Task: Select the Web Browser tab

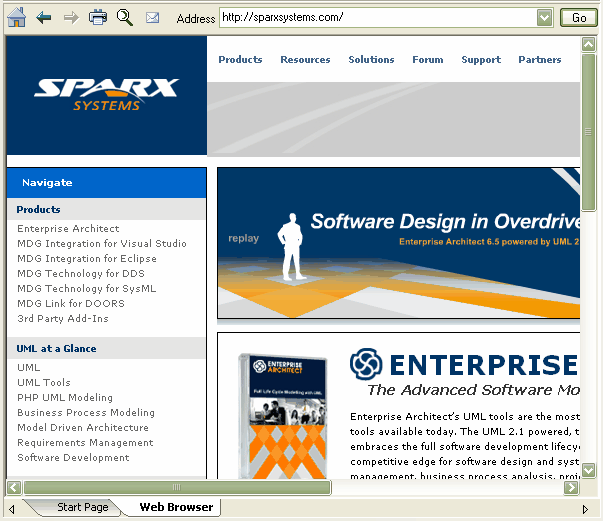Action: [x=176, y=507]
